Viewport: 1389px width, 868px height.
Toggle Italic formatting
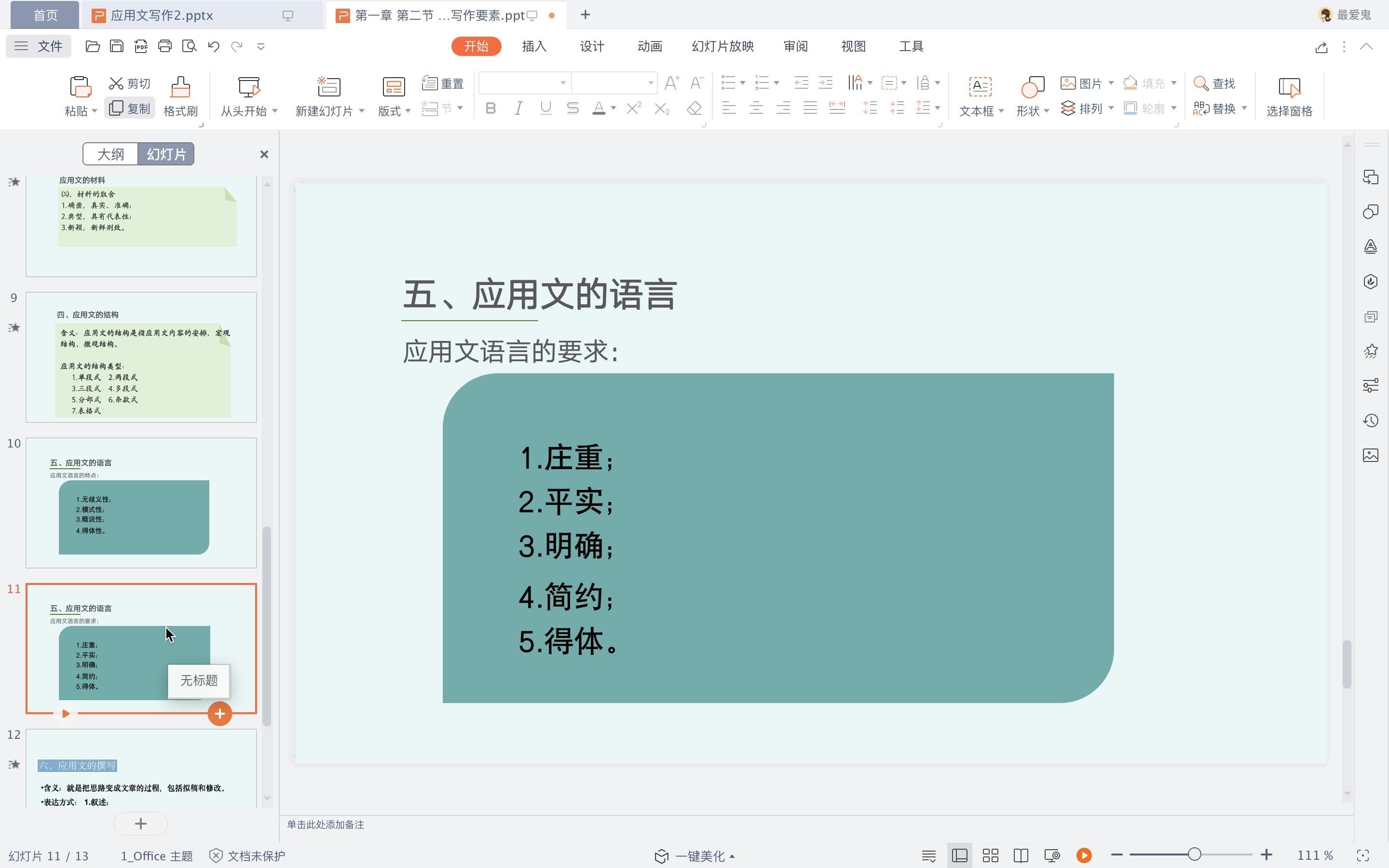click(x=518, y=108)
